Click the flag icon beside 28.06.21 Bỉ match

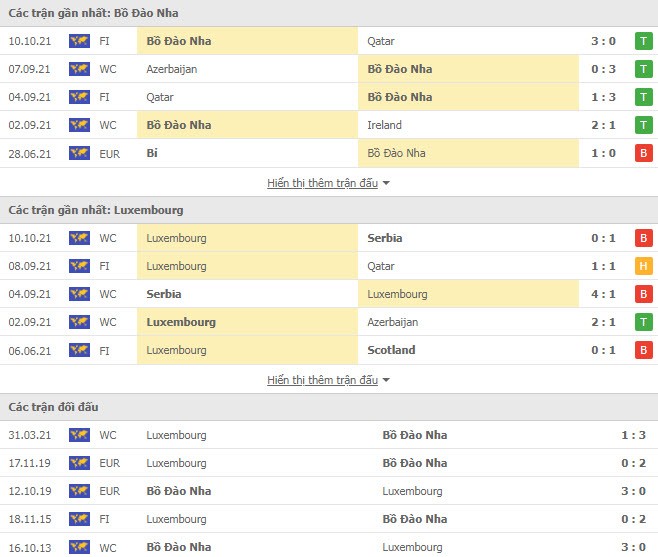click(79, 153)
